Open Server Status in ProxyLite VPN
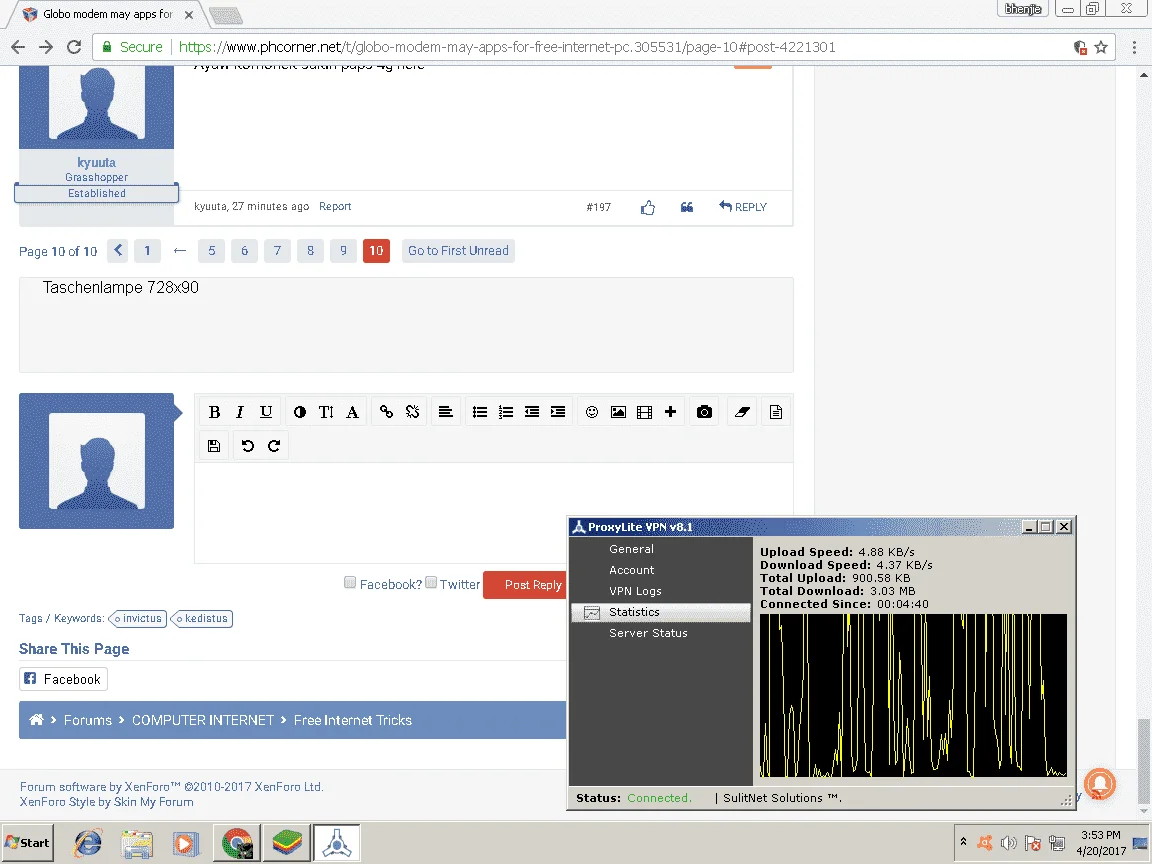 [x=649, y=633]
